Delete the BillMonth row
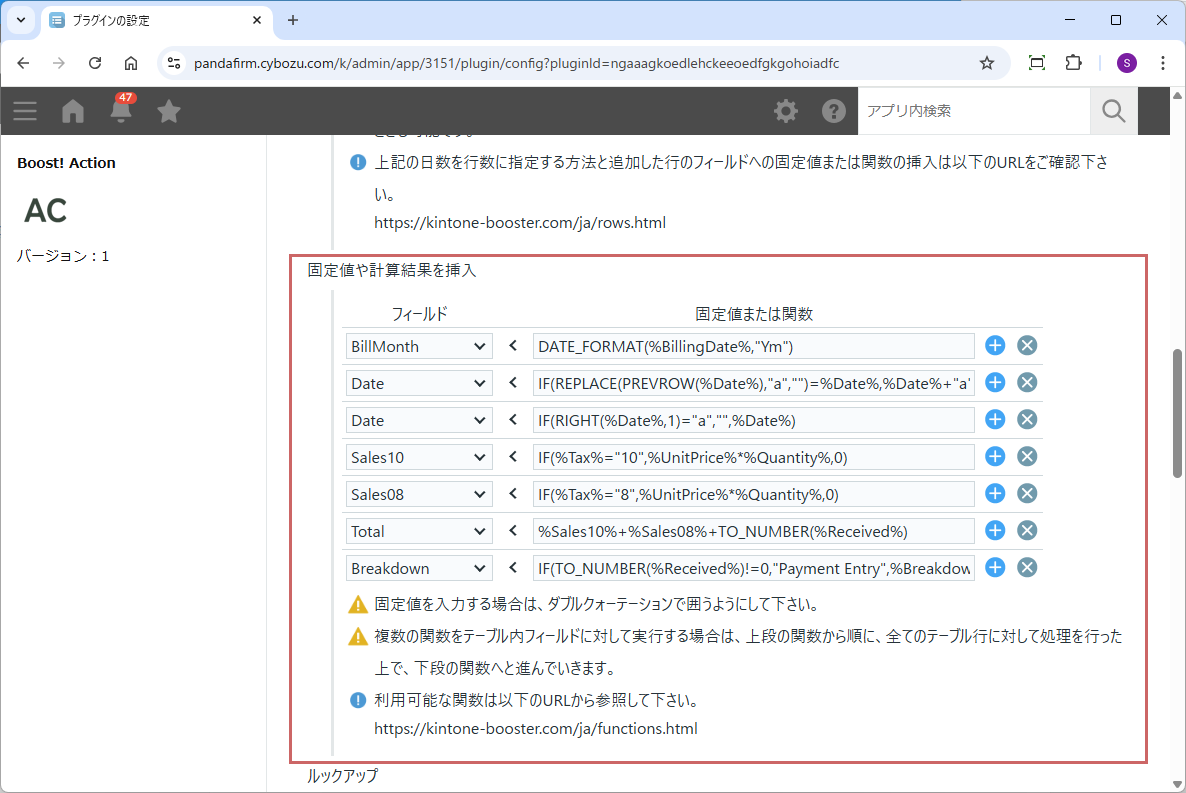This screenshot has width=1186, height=793. (1026, 346)
